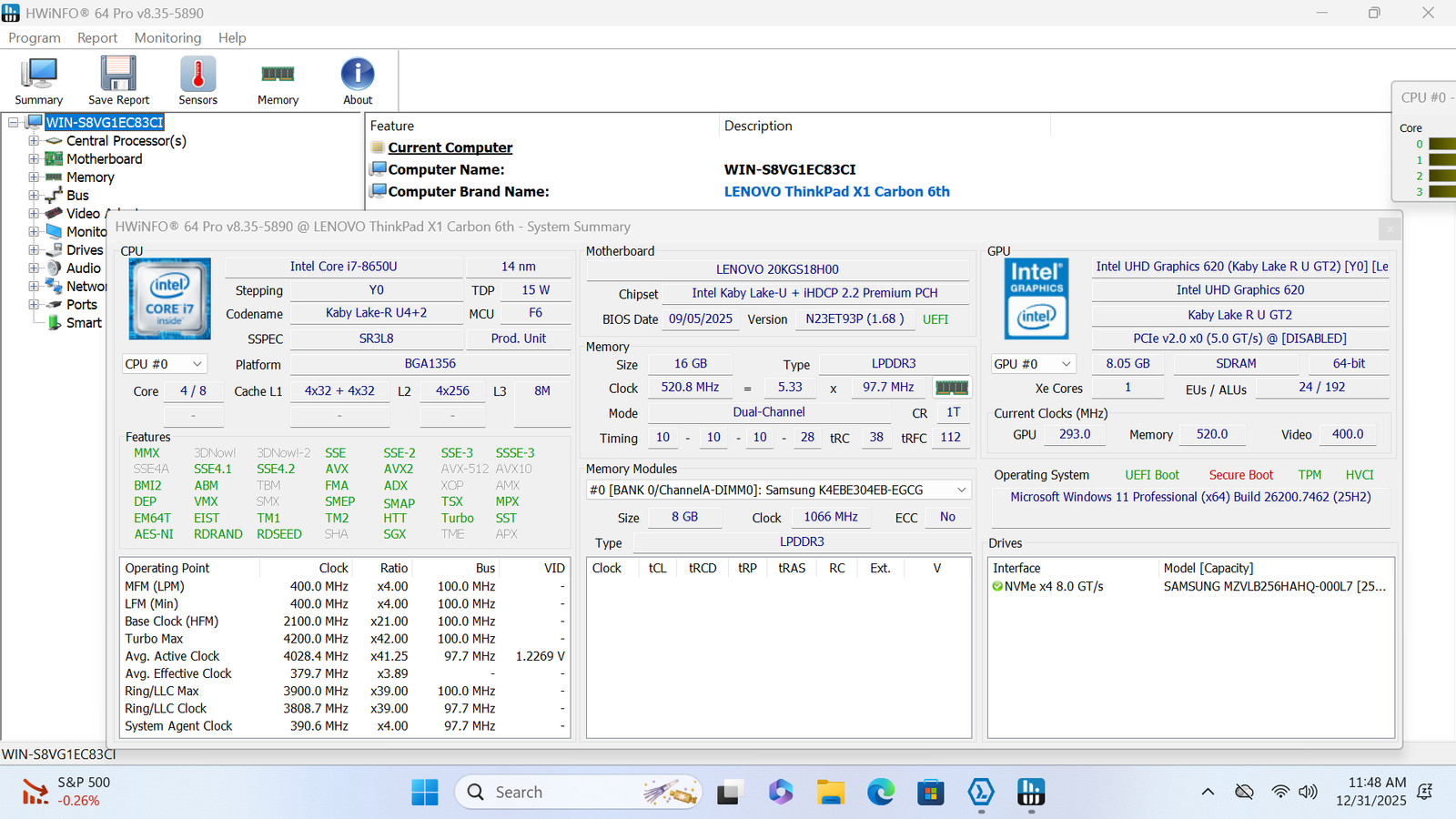The image size is (1456, 819).
Task: Select the Smart tree item
Action: click(x=84, y=323)
